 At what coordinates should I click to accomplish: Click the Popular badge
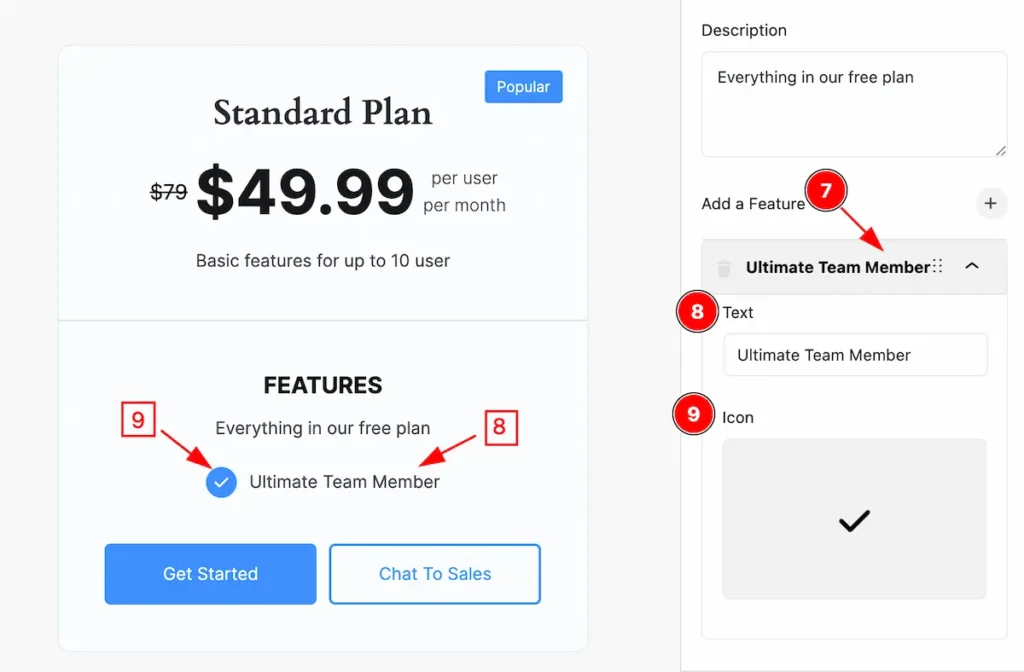pyautogui.click(x=523, y=87)
